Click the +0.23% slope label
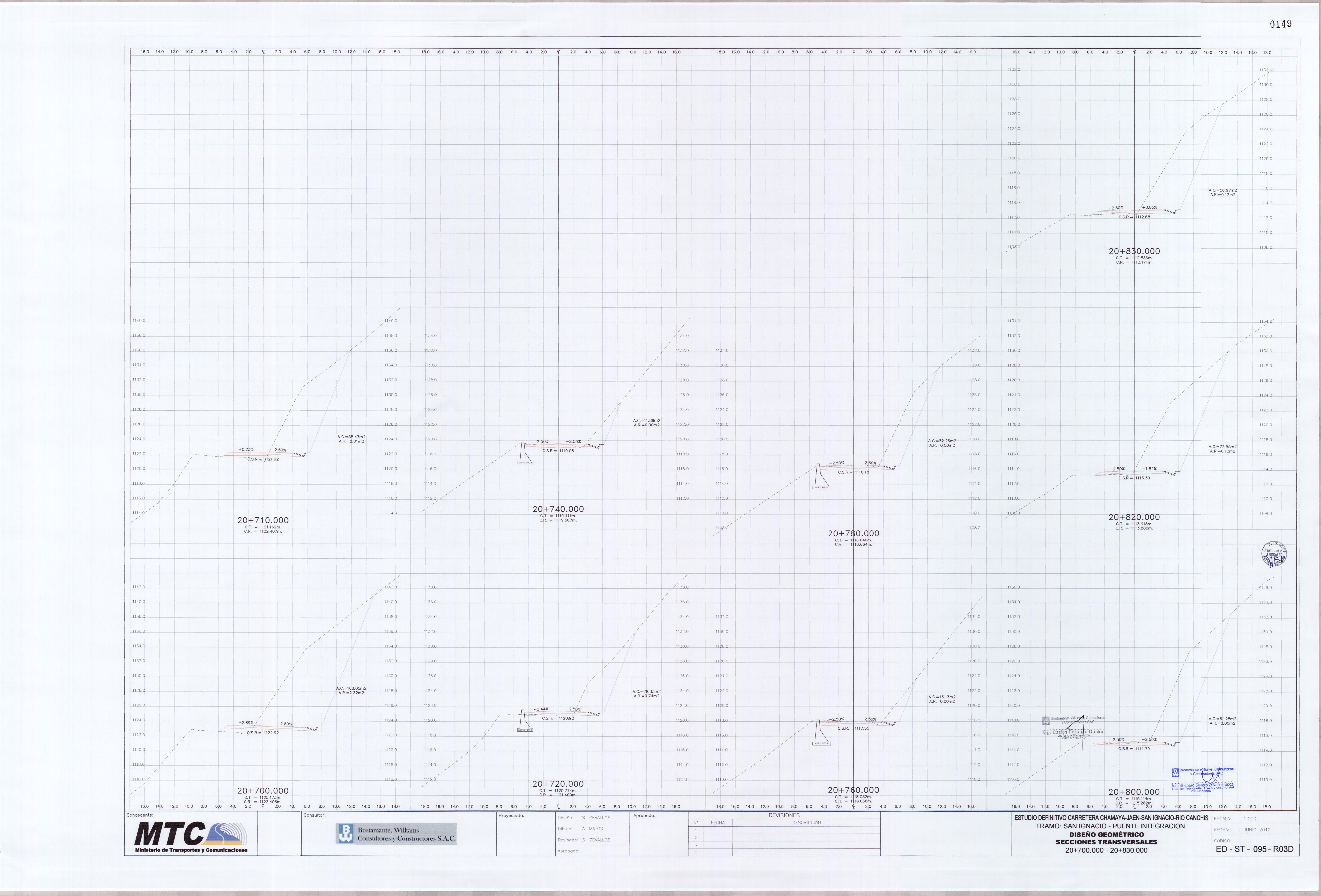1321x896 pixels. pyautogui.click(x=246, y=449)
